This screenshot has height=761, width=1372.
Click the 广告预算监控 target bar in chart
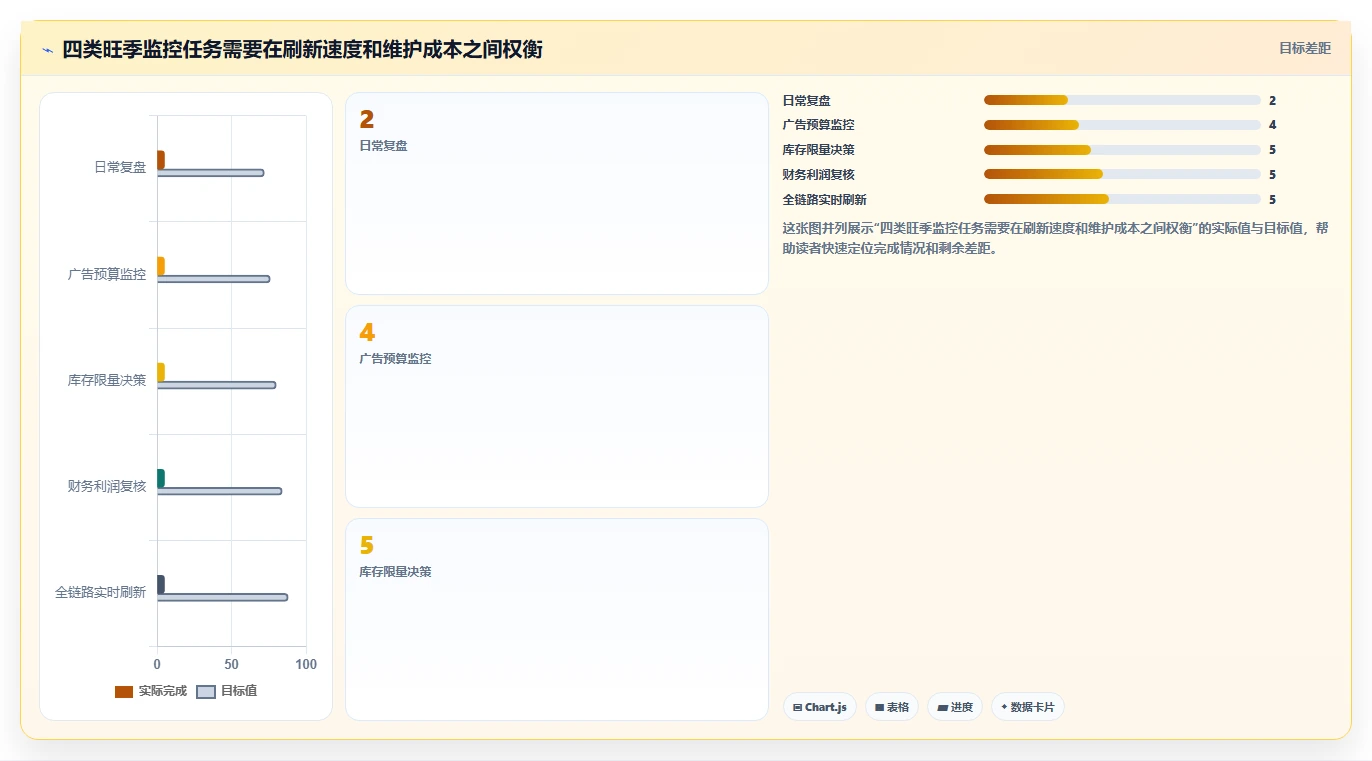[x=214, y=279]
